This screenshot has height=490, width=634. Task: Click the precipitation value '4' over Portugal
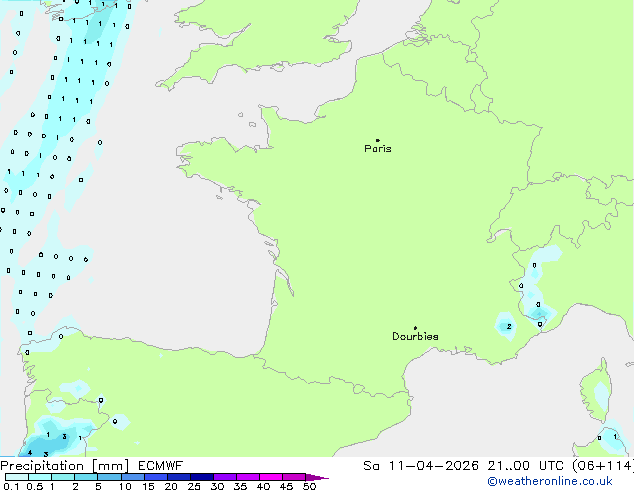click(30, 453)
